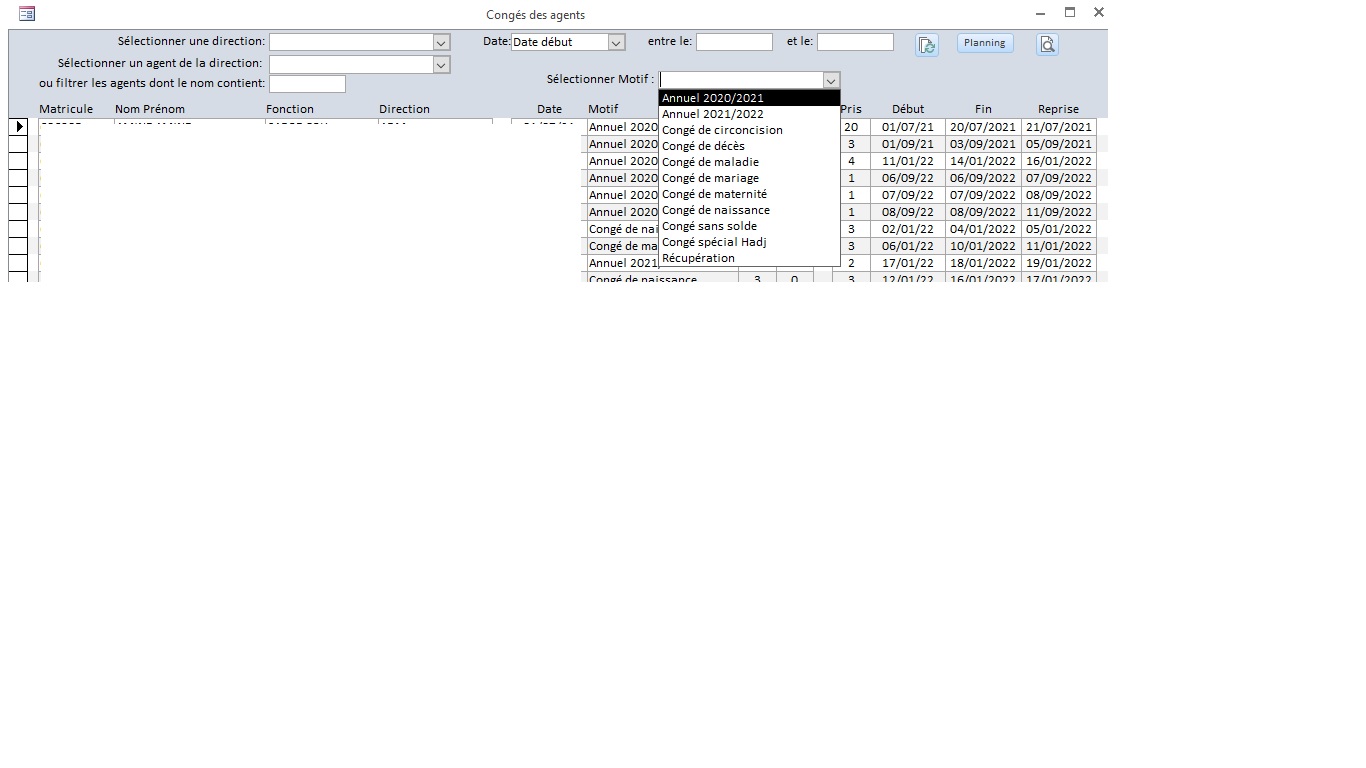
Task: Collapse the 'Sélectionner Motif' dropdown arrow
Action: pos(831,80)
